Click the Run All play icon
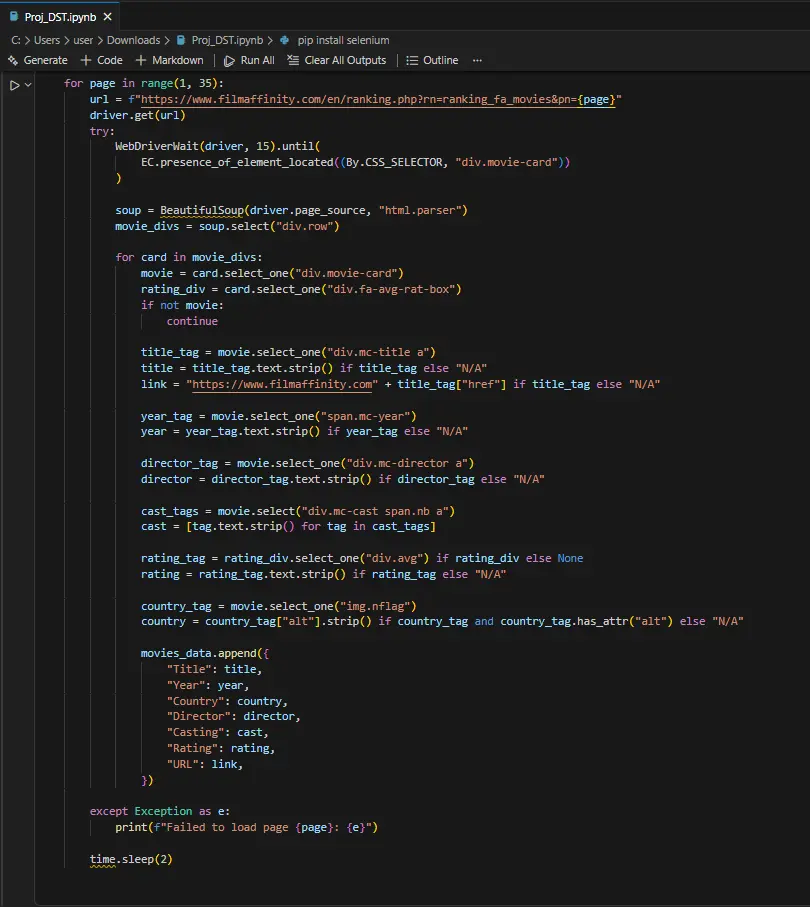This screenshot has height=907, width=810. click(x=230, y=60)
